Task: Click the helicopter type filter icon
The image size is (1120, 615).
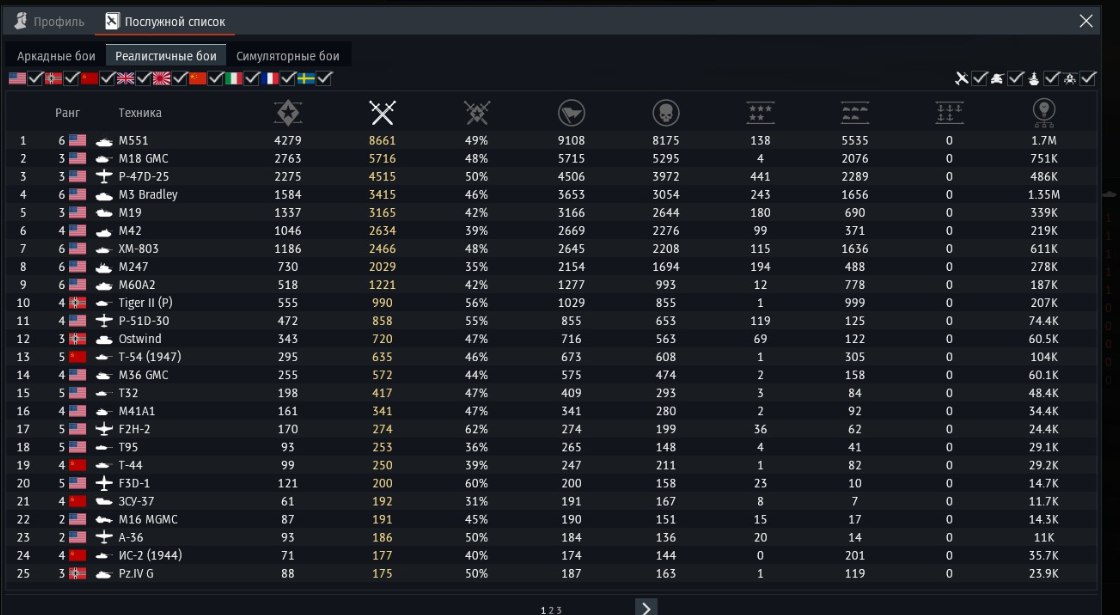Action: pos(1069,79)
